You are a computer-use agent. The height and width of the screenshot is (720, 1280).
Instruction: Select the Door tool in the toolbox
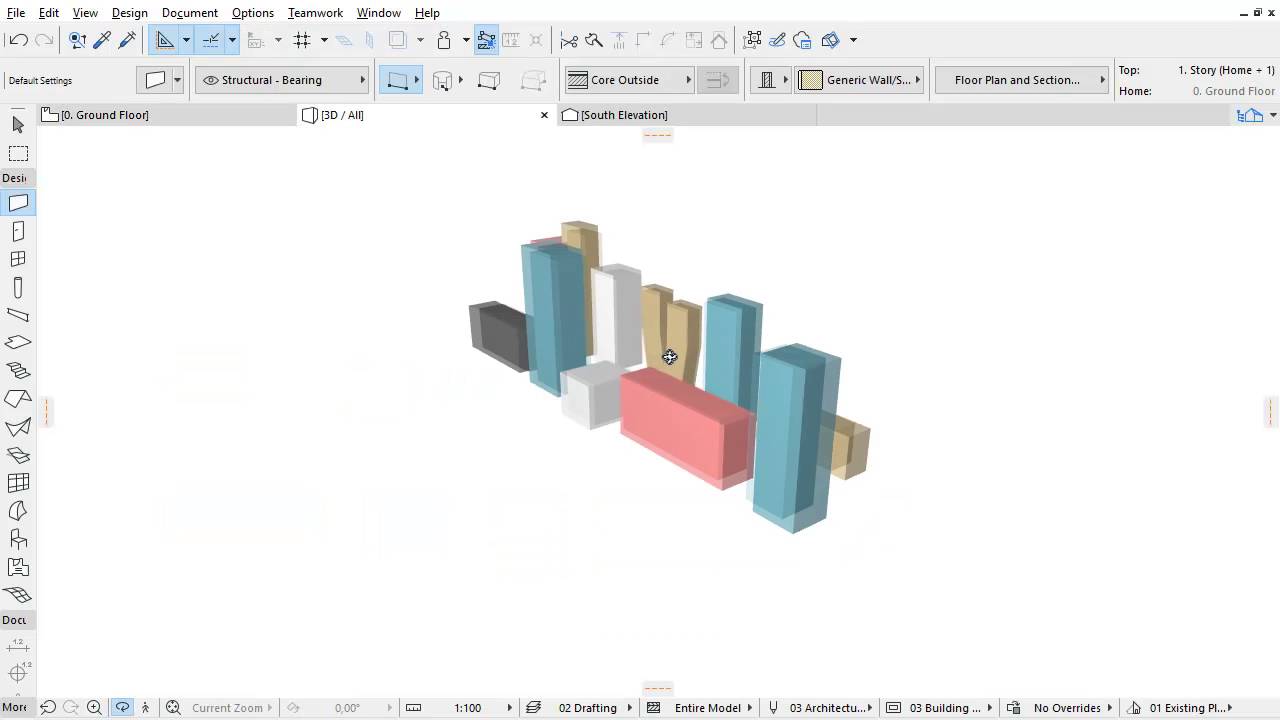[x=18, y=231]
